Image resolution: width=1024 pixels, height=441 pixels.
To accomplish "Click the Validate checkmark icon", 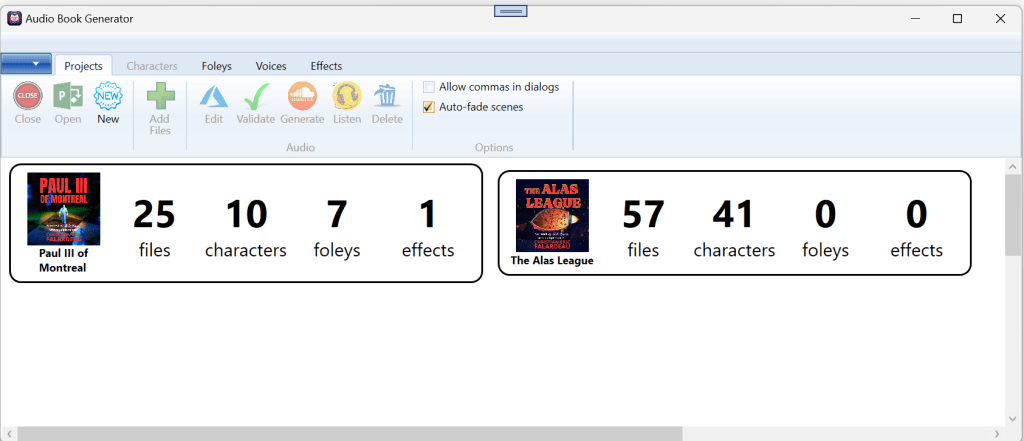I will (x=256, y=96).
